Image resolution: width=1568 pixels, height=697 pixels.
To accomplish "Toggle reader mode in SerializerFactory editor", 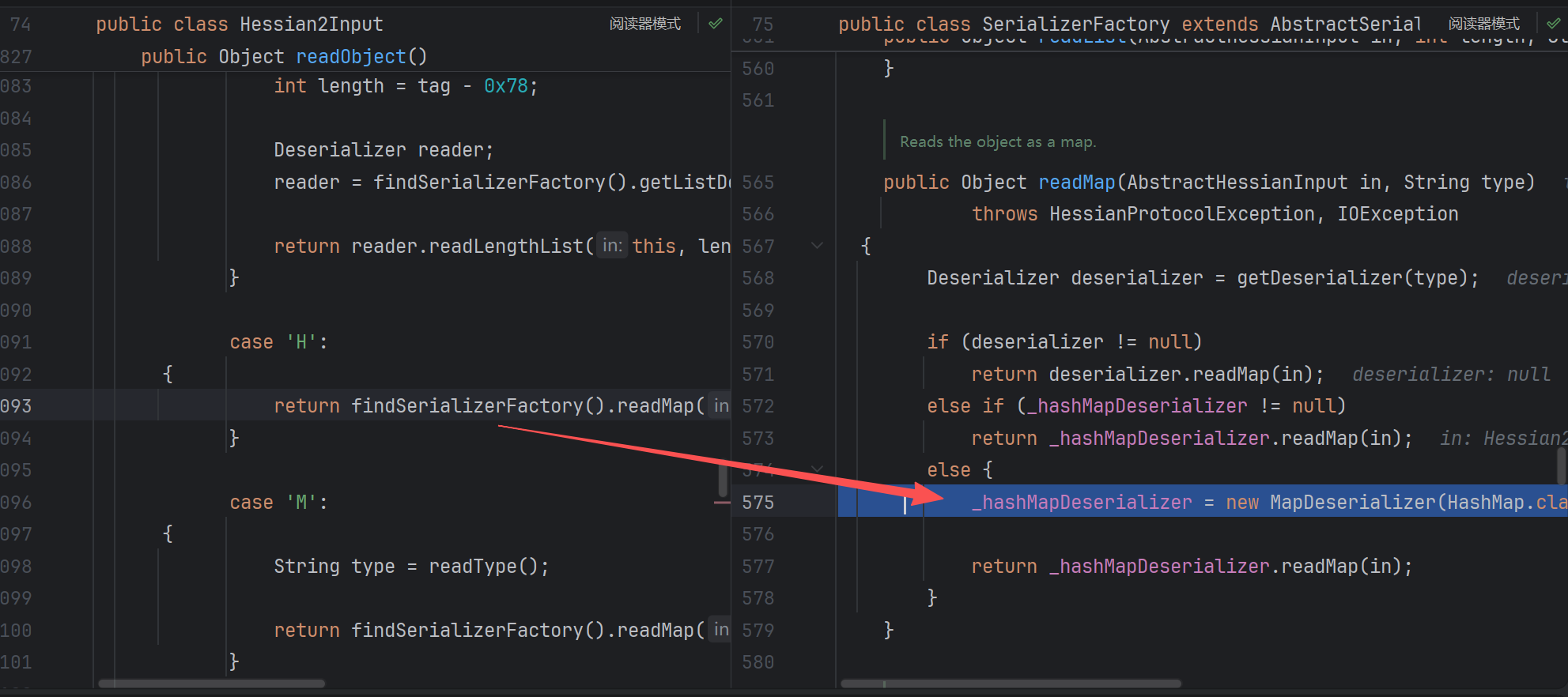I will [x=1483, y=24].
